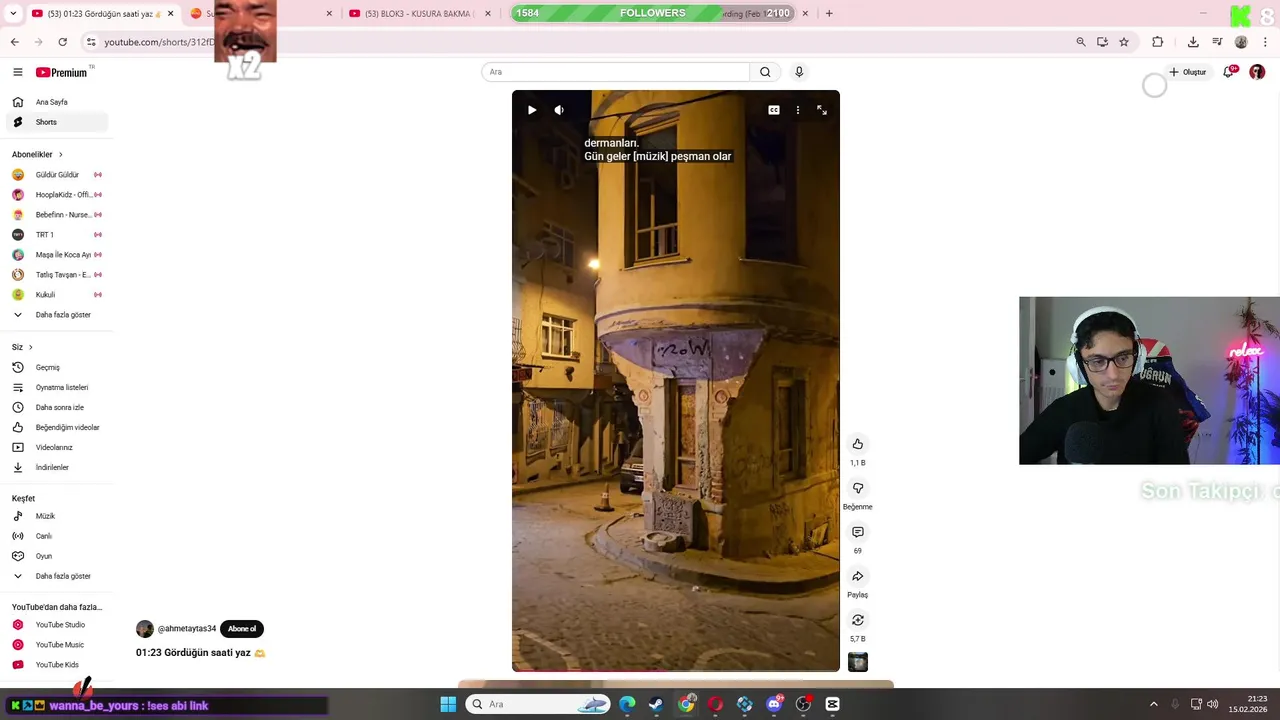Viewport: 1280px width, 720px height.
Task: Open Kukuli subscription channel
Action: click(57, 295)
